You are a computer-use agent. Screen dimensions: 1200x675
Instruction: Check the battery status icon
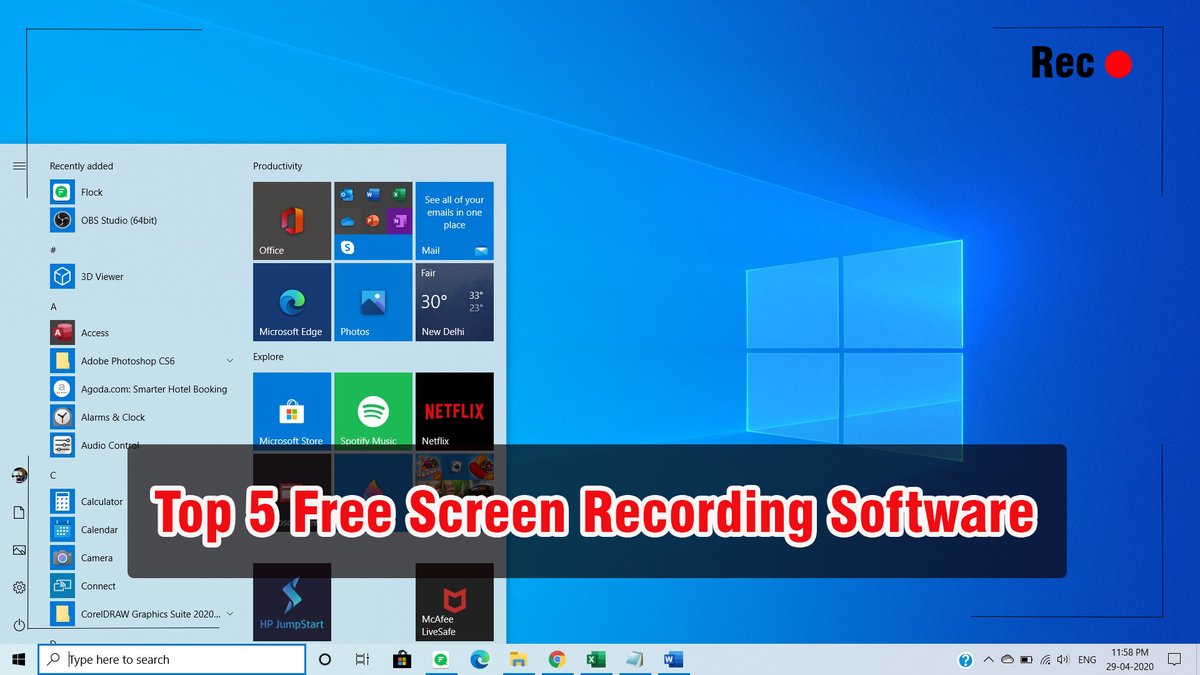coord(1027,660)
